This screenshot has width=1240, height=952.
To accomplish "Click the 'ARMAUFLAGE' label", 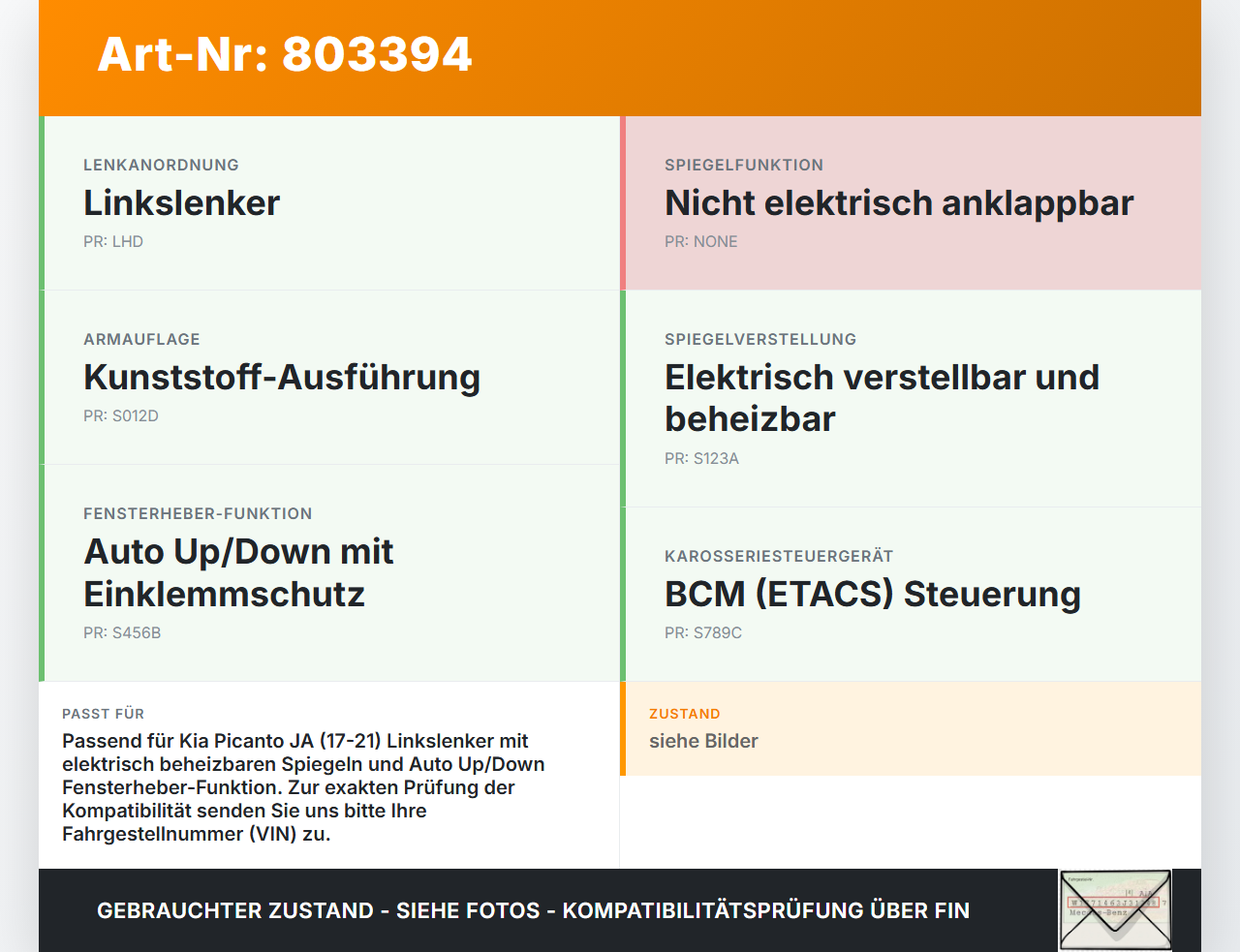I will point(141,339).
